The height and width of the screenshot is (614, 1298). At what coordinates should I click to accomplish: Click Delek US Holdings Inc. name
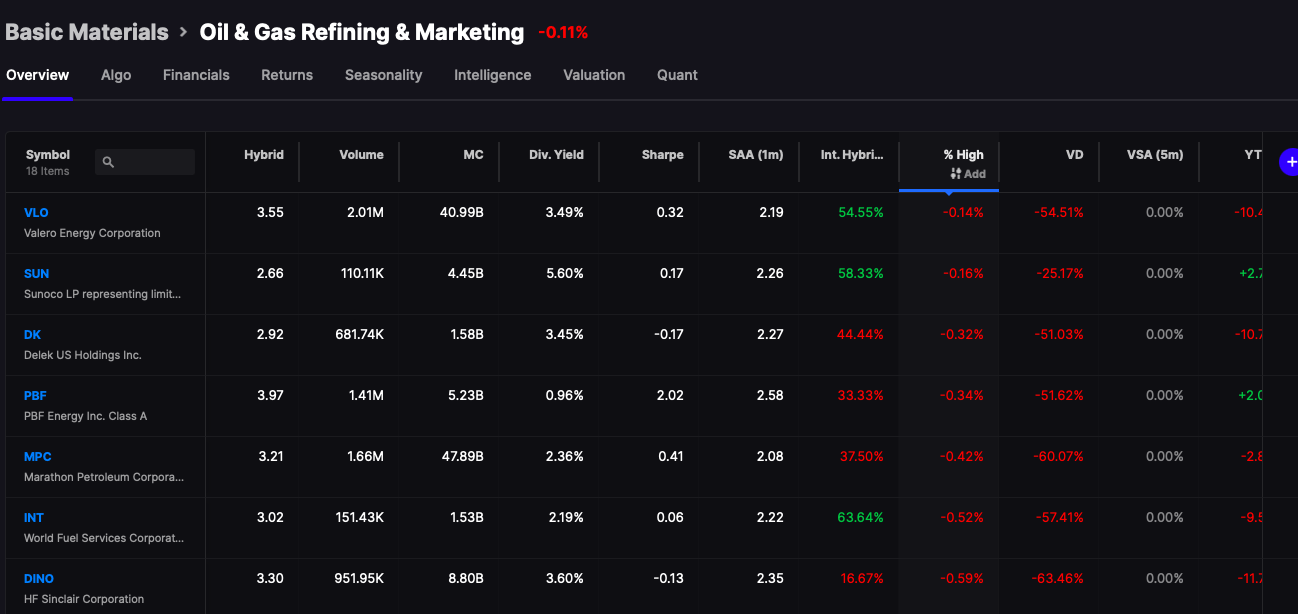[83, 355]
